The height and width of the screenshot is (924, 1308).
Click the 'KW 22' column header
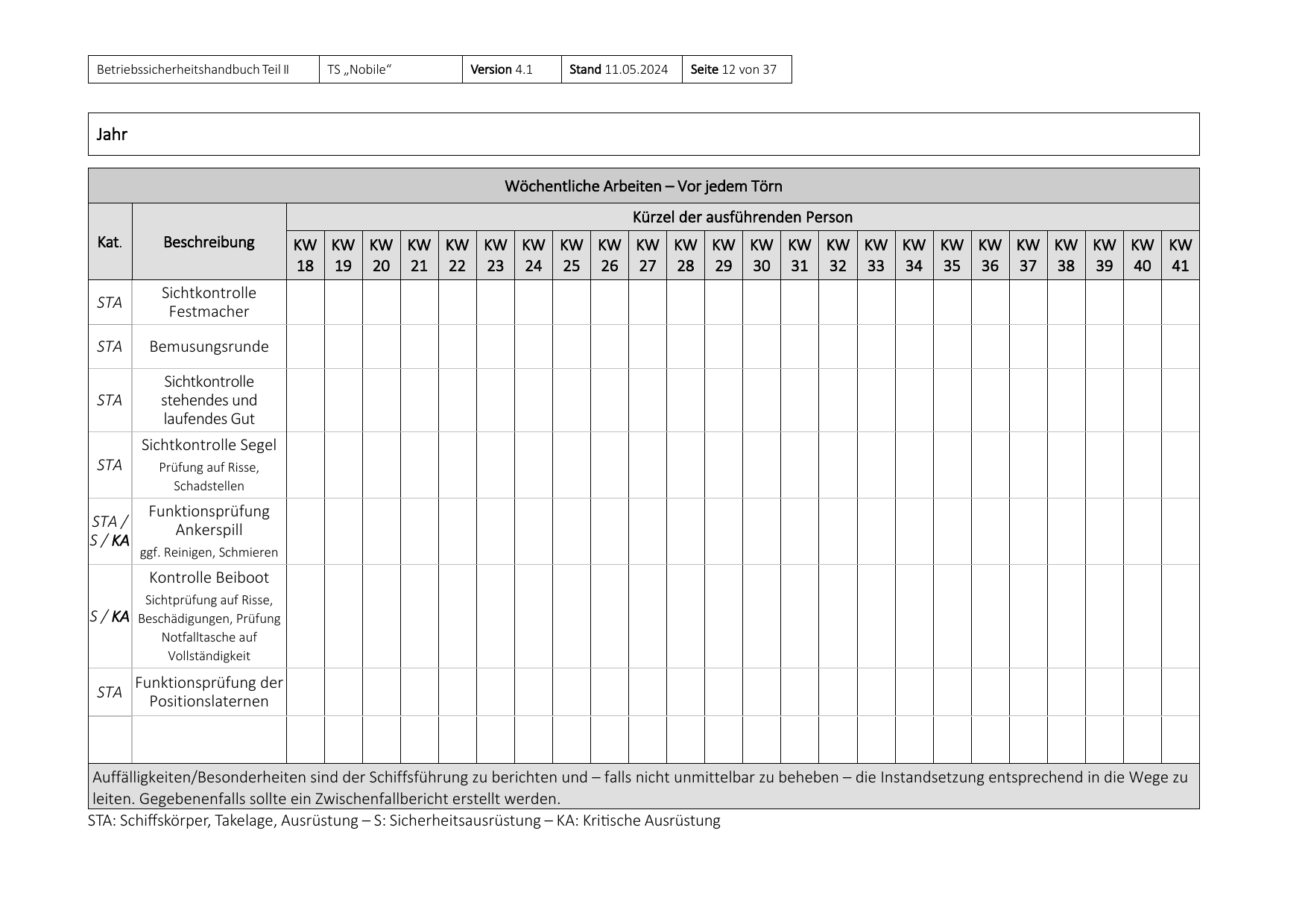[458, 256]
